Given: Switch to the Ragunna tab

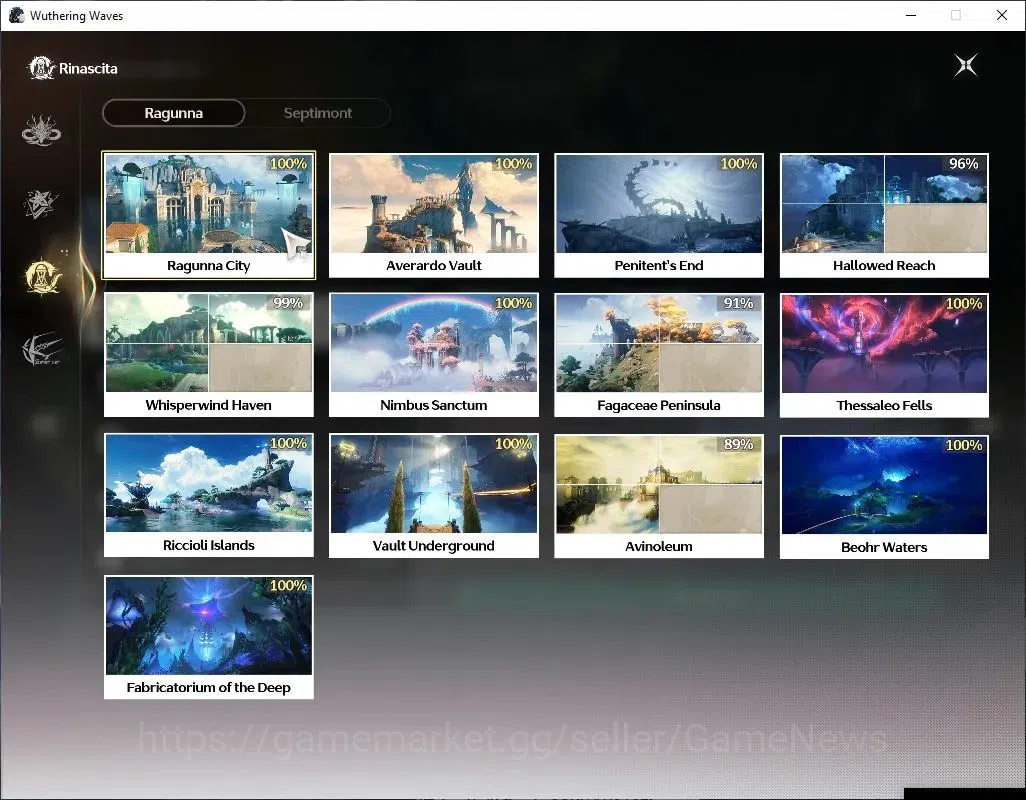Looking at the screenshot, I should [x=173, y=113].
